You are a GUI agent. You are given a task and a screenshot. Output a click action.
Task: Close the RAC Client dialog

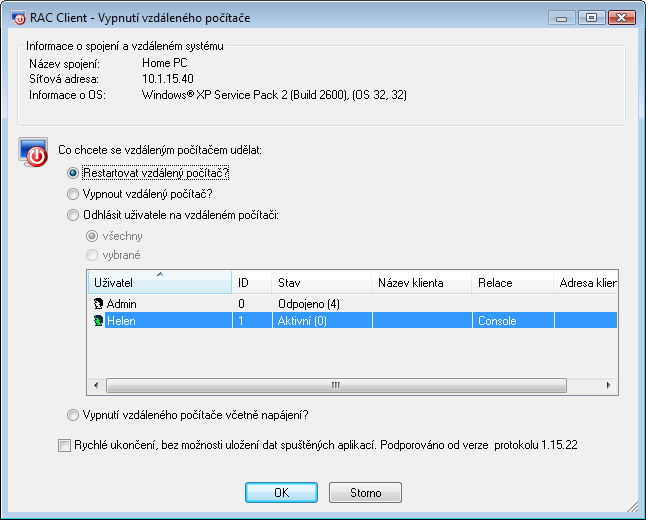622,18
